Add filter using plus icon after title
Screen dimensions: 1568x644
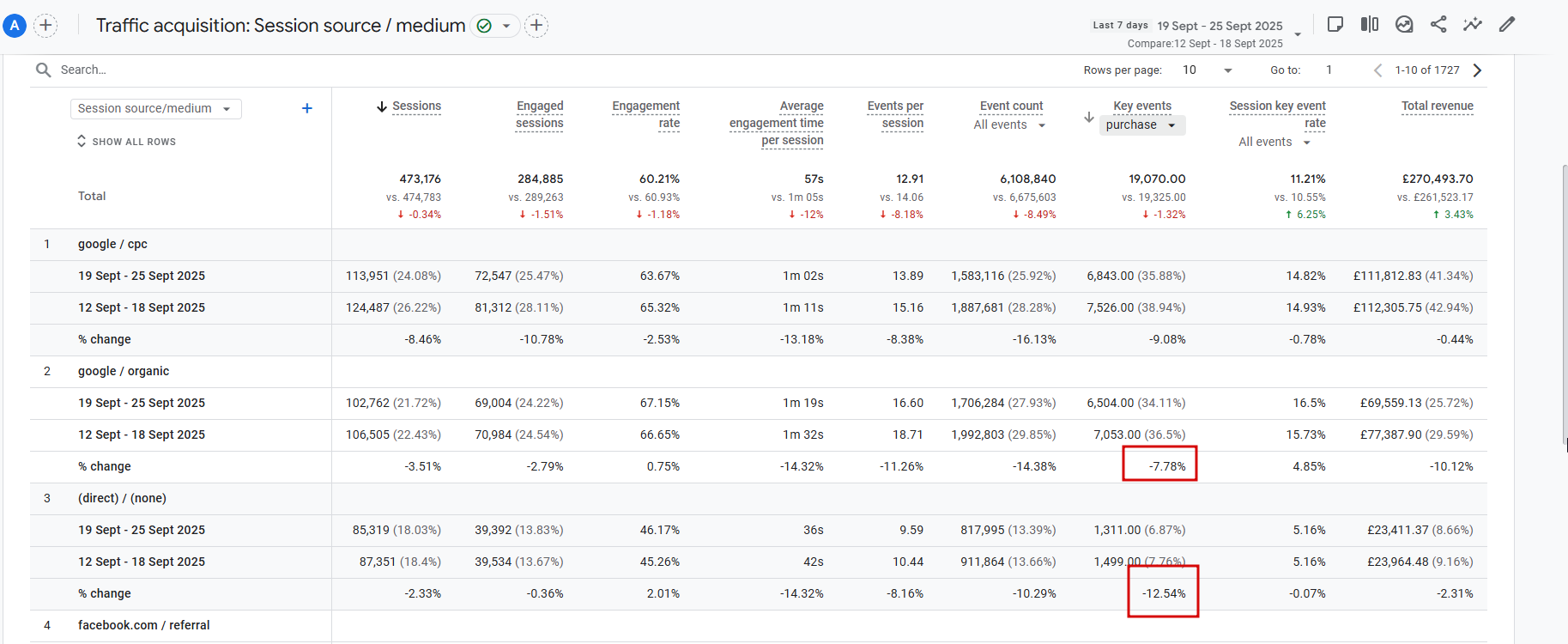pos(536,26)
